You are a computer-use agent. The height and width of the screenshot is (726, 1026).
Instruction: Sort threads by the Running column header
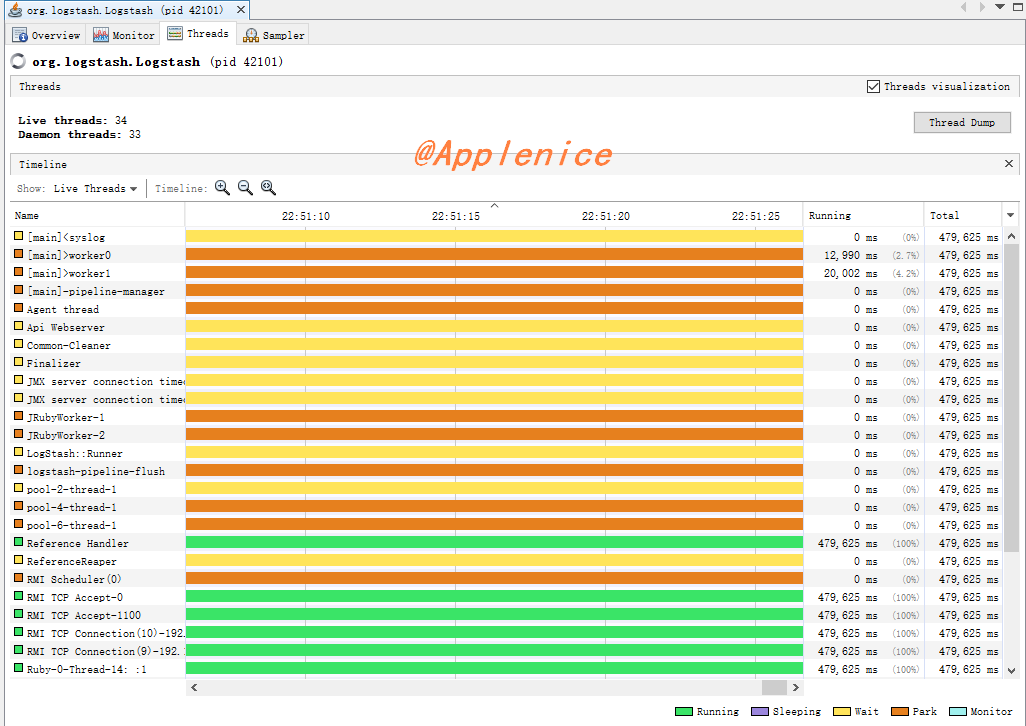[x=863, y=215]
